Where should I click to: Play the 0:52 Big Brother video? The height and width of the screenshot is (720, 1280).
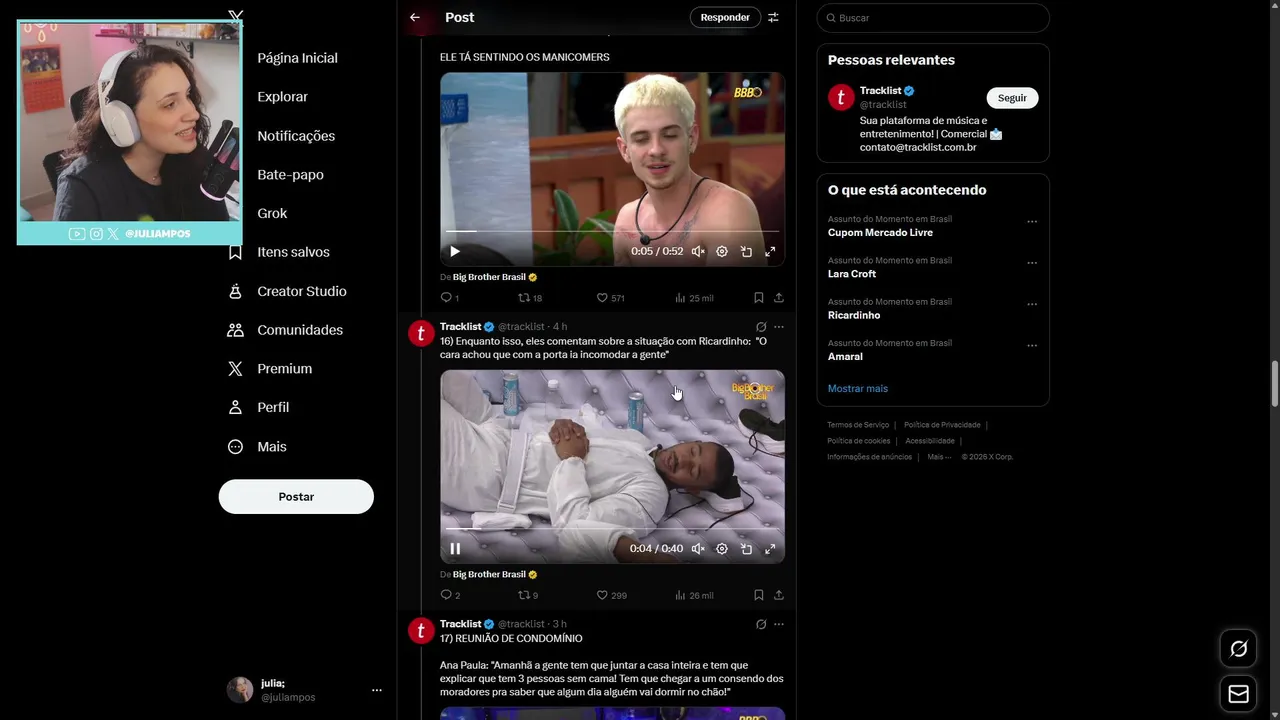(455, 252)
